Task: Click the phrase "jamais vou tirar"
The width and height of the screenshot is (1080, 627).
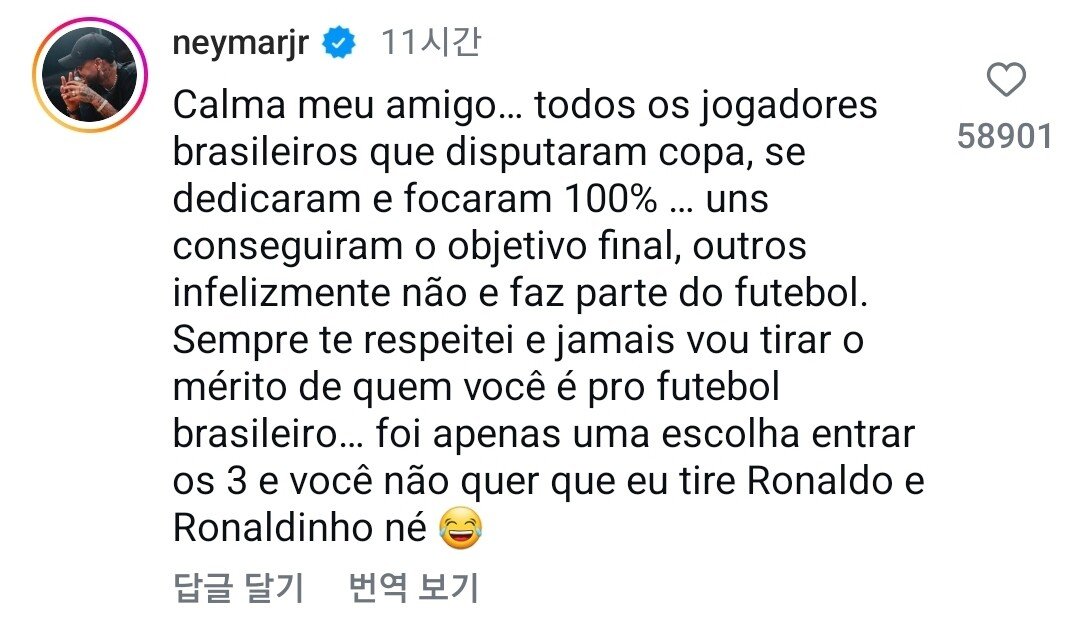Action: pyautogui.click(x=688, y=341)
